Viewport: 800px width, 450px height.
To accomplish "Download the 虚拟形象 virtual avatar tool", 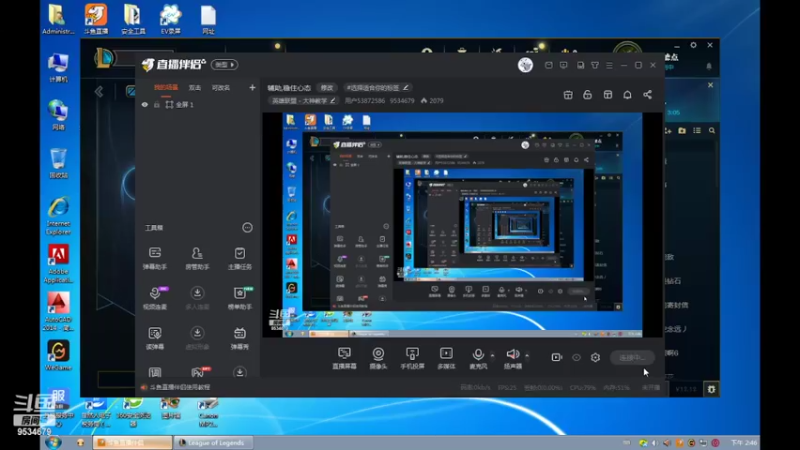I will click(x=197, y=338).
